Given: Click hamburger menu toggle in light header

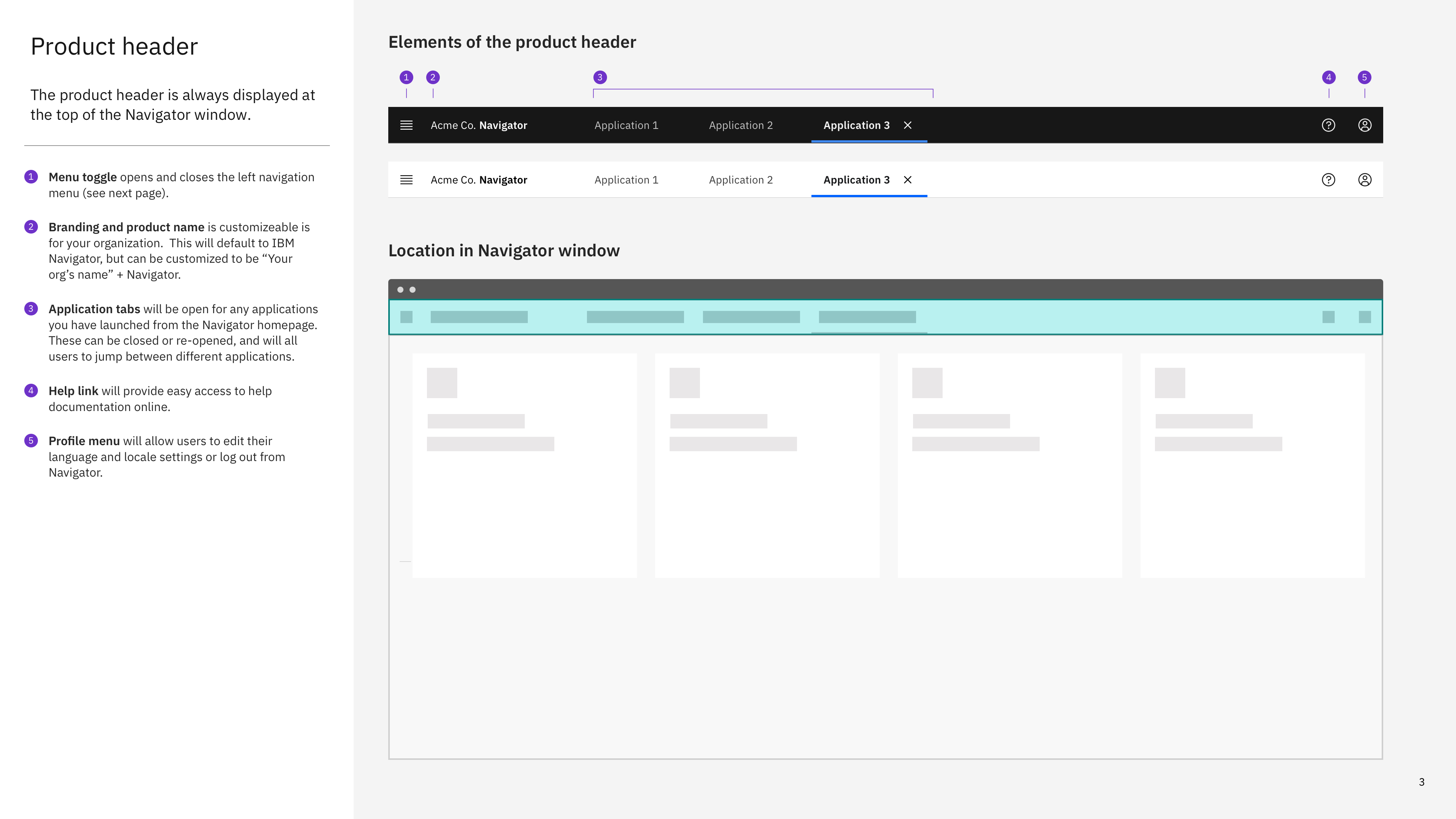Looking at the screenshot, I should tap(406, 180).
